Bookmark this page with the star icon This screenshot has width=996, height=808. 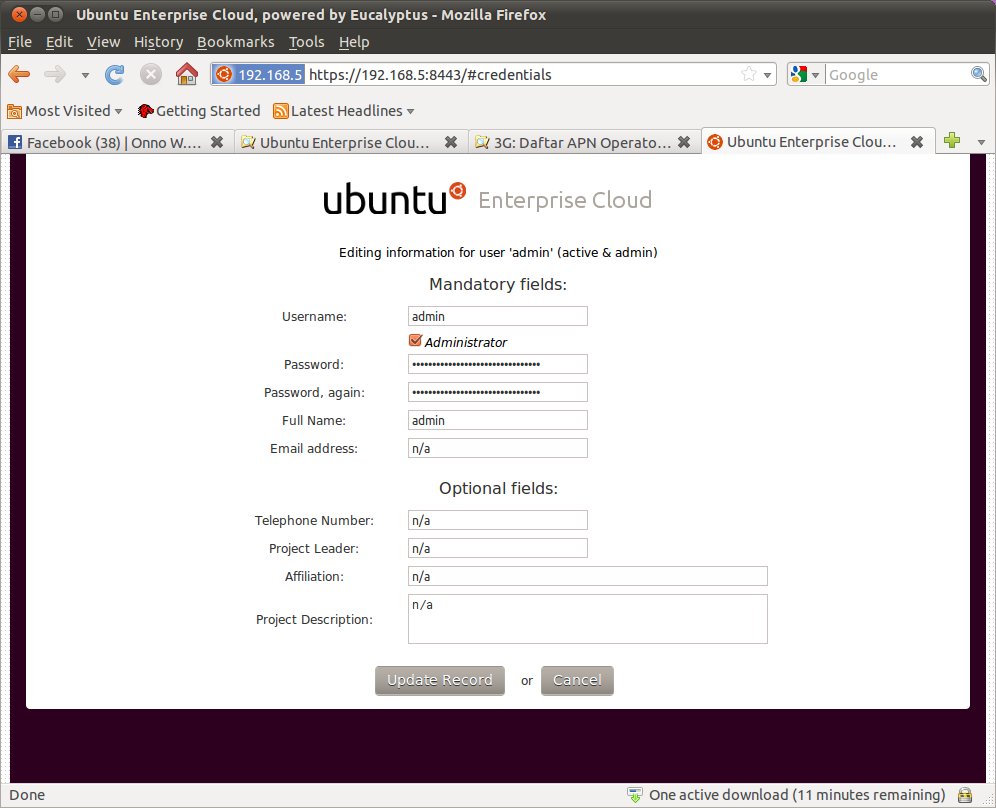(748, 74)
